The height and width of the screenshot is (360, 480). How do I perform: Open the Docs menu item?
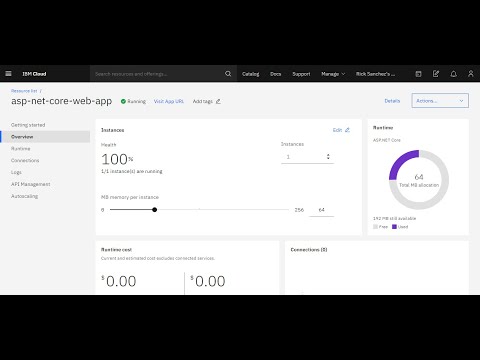coord(276,74)
